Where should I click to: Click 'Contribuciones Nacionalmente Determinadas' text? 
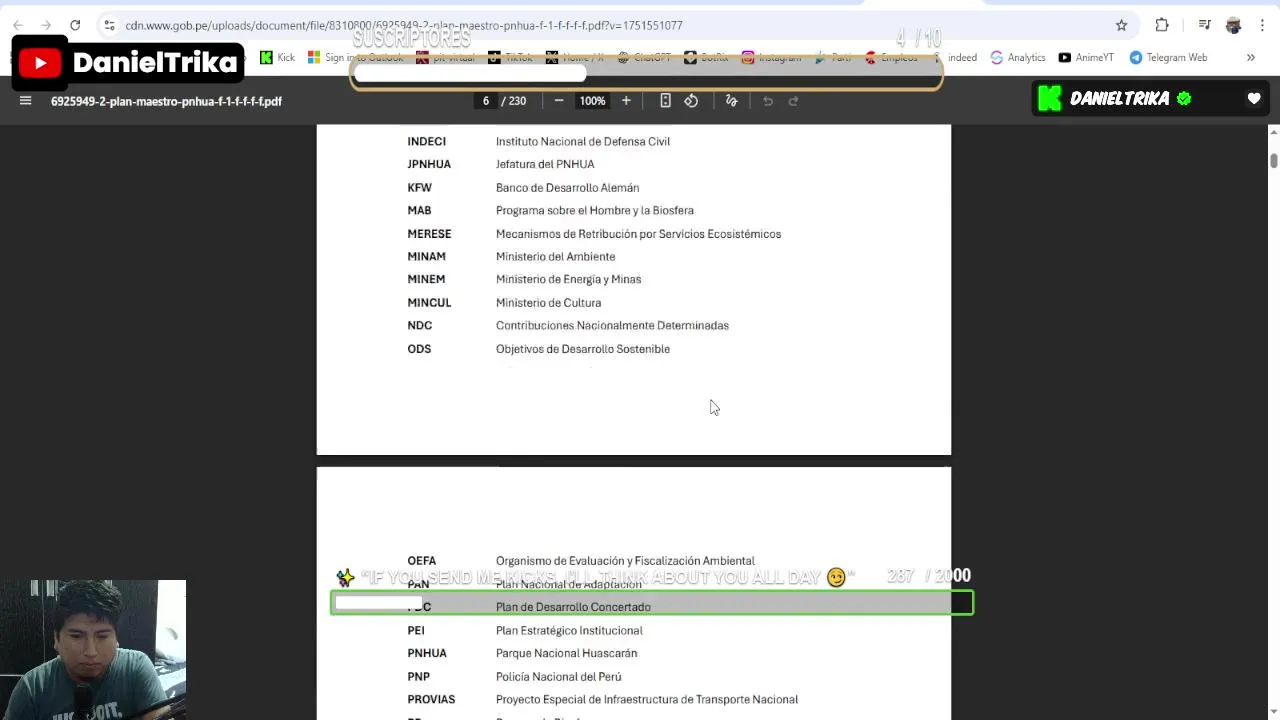(x=612, y=326)
